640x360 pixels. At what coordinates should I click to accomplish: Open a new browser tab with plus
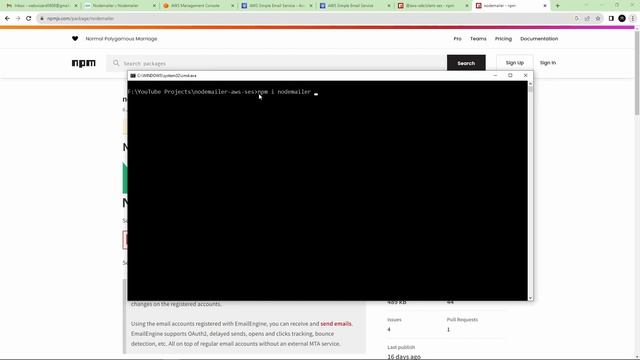pos(558,6)
